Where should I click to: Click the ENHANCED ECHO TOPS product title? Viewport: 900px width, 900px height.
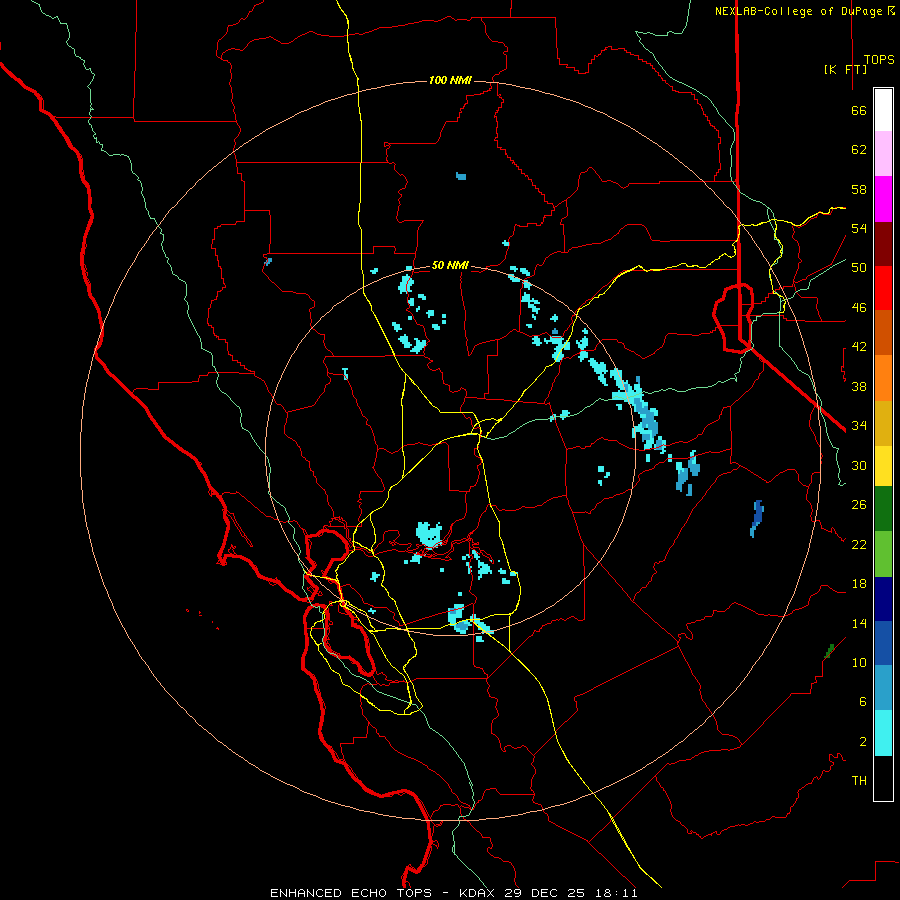[x=351, y=893]
